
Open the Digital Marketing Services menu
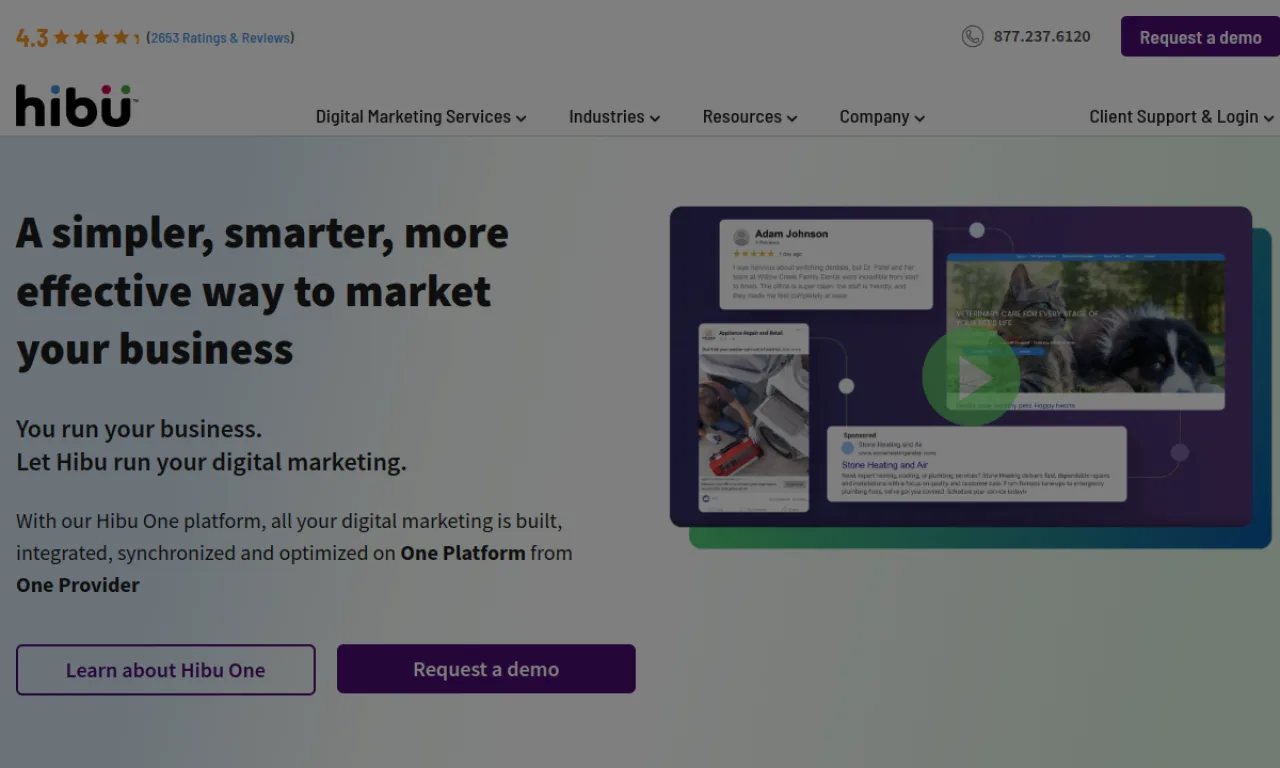point(421,117)
